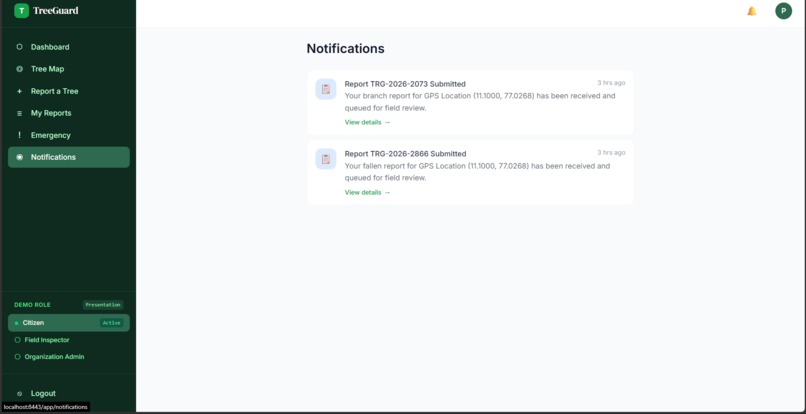Select Notifications in the sidebar
The width and height of the screenshot is (806, 414).
pos(69,157)
